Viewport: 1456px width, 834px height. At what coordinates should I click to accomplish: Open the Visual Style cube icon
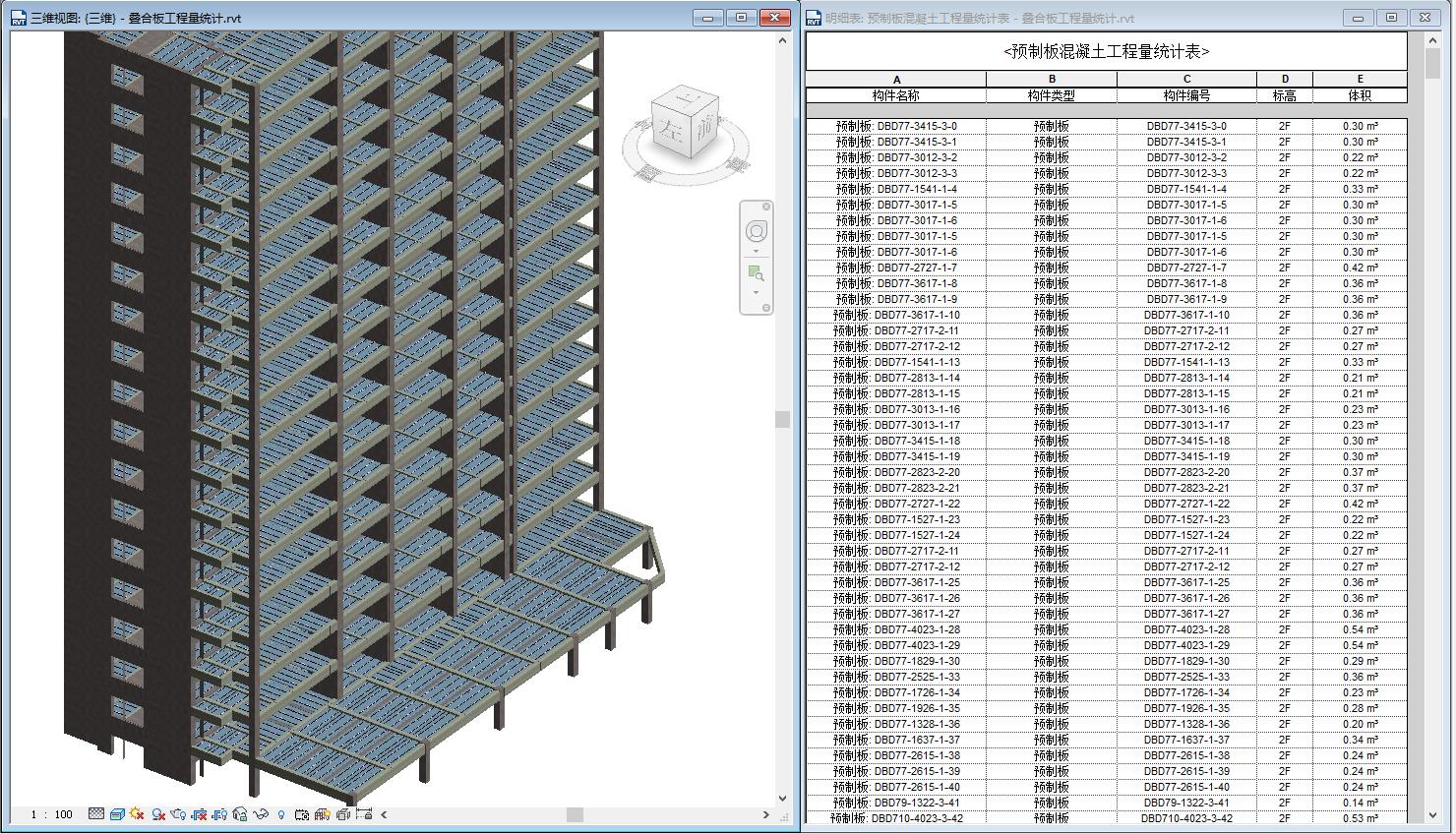click(117, 814)
